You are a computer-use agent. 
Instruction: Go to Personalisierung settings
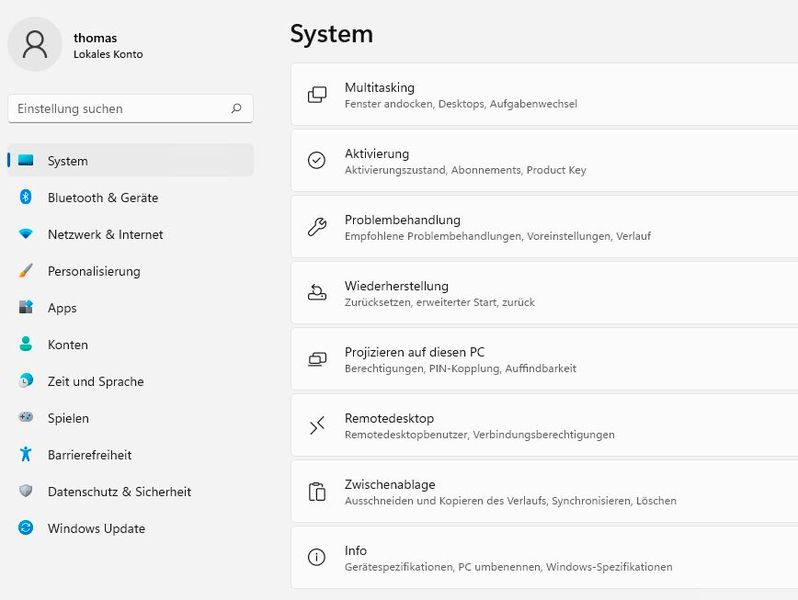[x=130, y=271]
